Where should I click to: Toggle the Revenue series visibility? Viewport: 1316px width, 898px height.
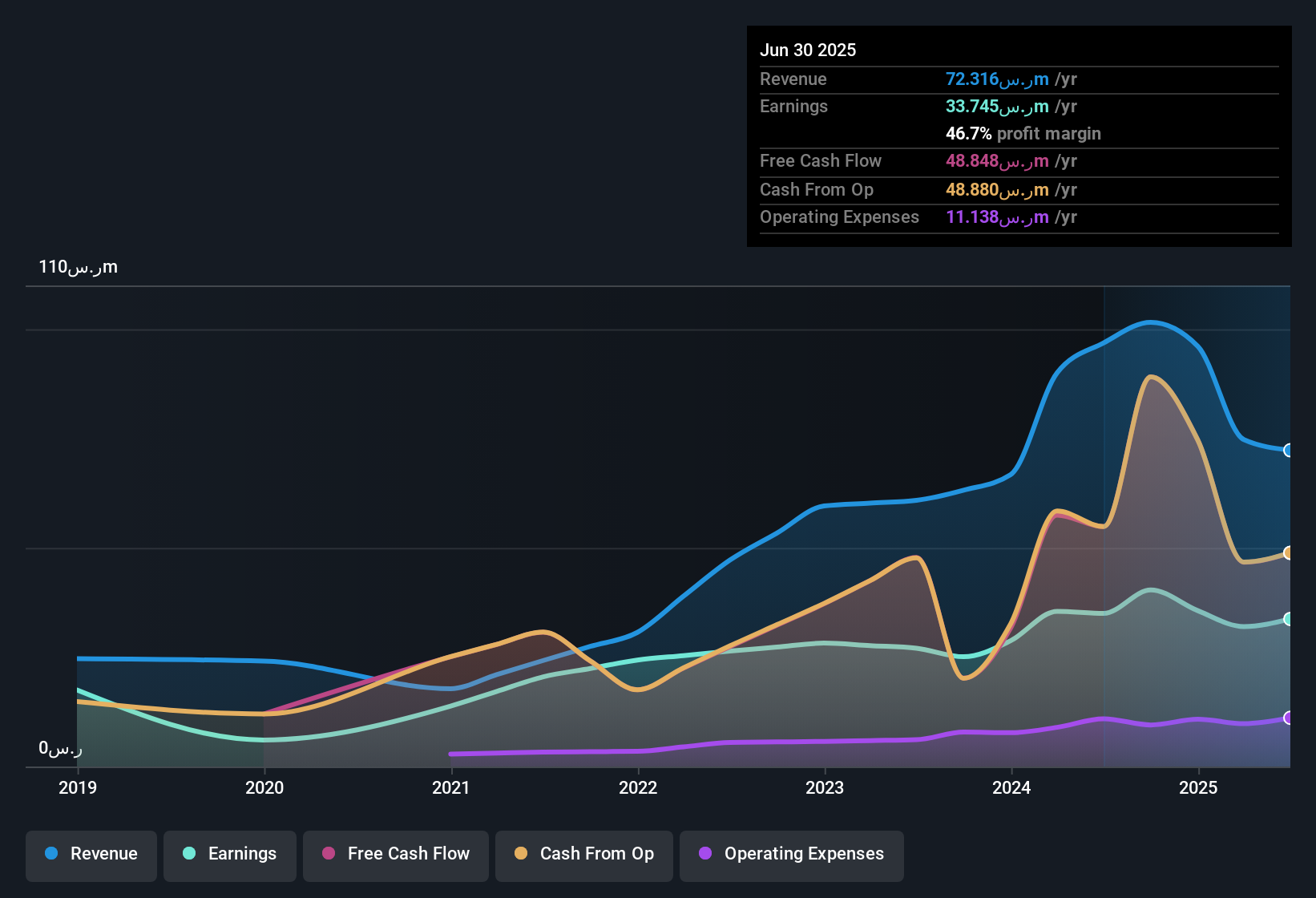pyautogui.click(x=91, y=854)
